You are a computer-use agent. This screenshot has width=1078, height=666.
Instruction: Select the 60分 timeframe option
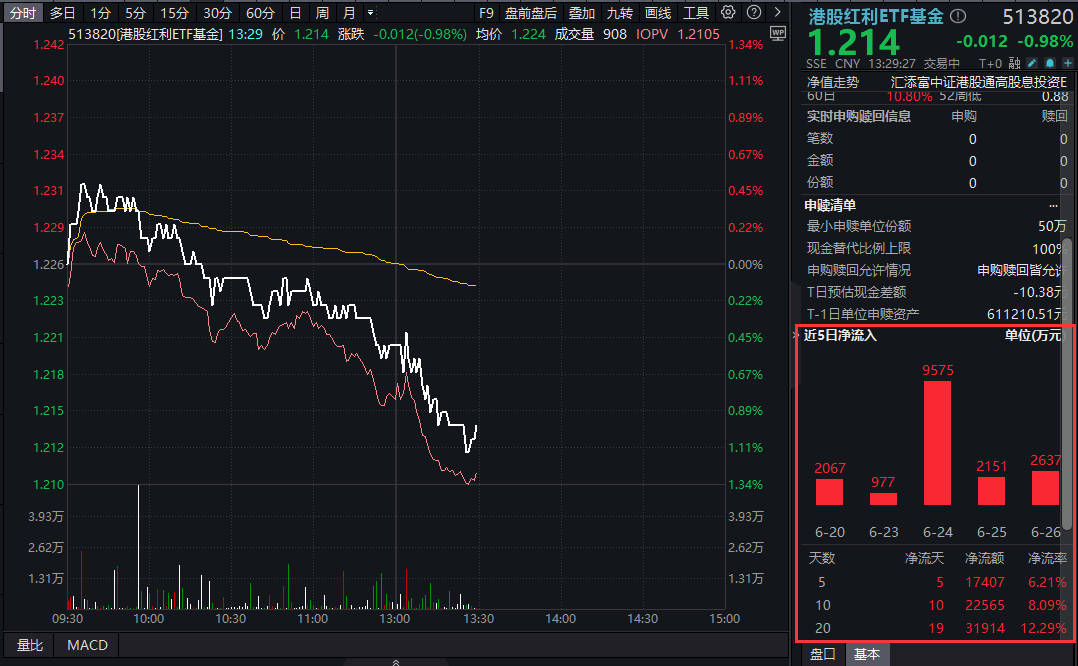260,13
